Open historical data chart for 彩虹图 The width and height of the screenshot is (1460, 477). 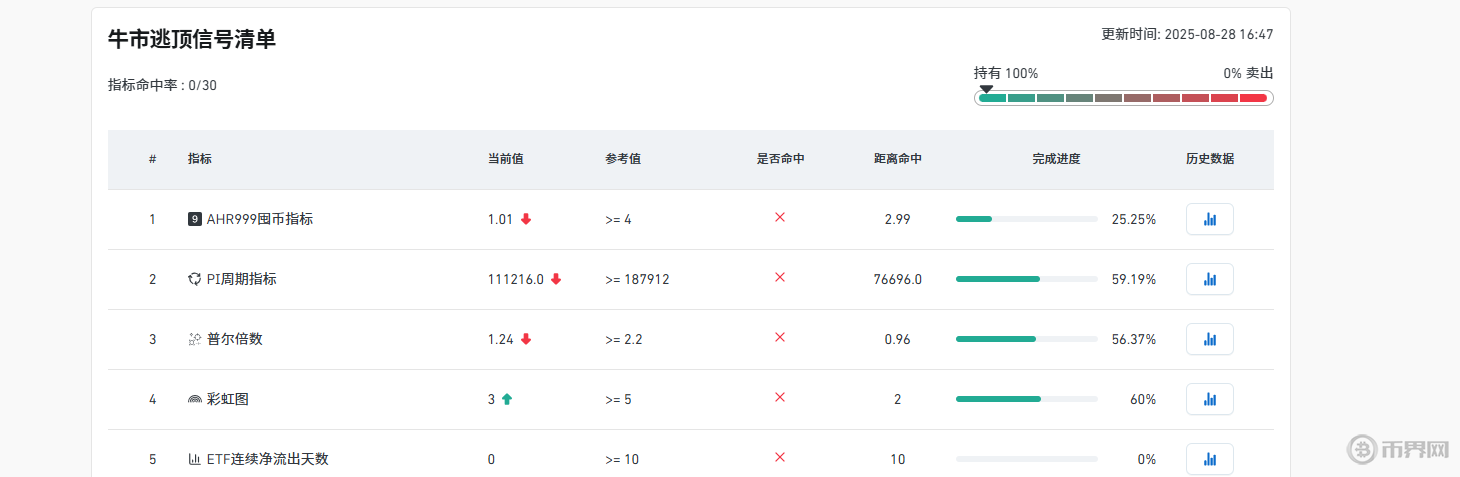(1209, 399)
